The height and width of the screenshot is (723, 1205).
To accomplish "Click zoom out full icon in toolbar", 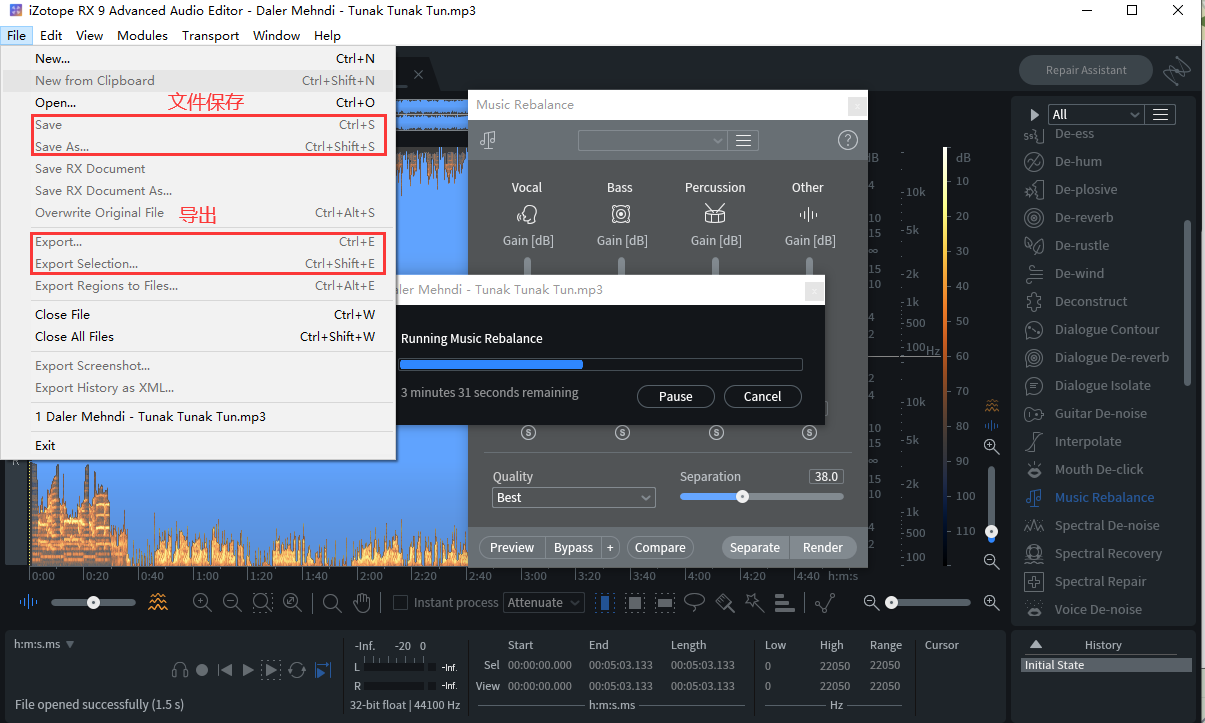I will (x=292, y=602).
